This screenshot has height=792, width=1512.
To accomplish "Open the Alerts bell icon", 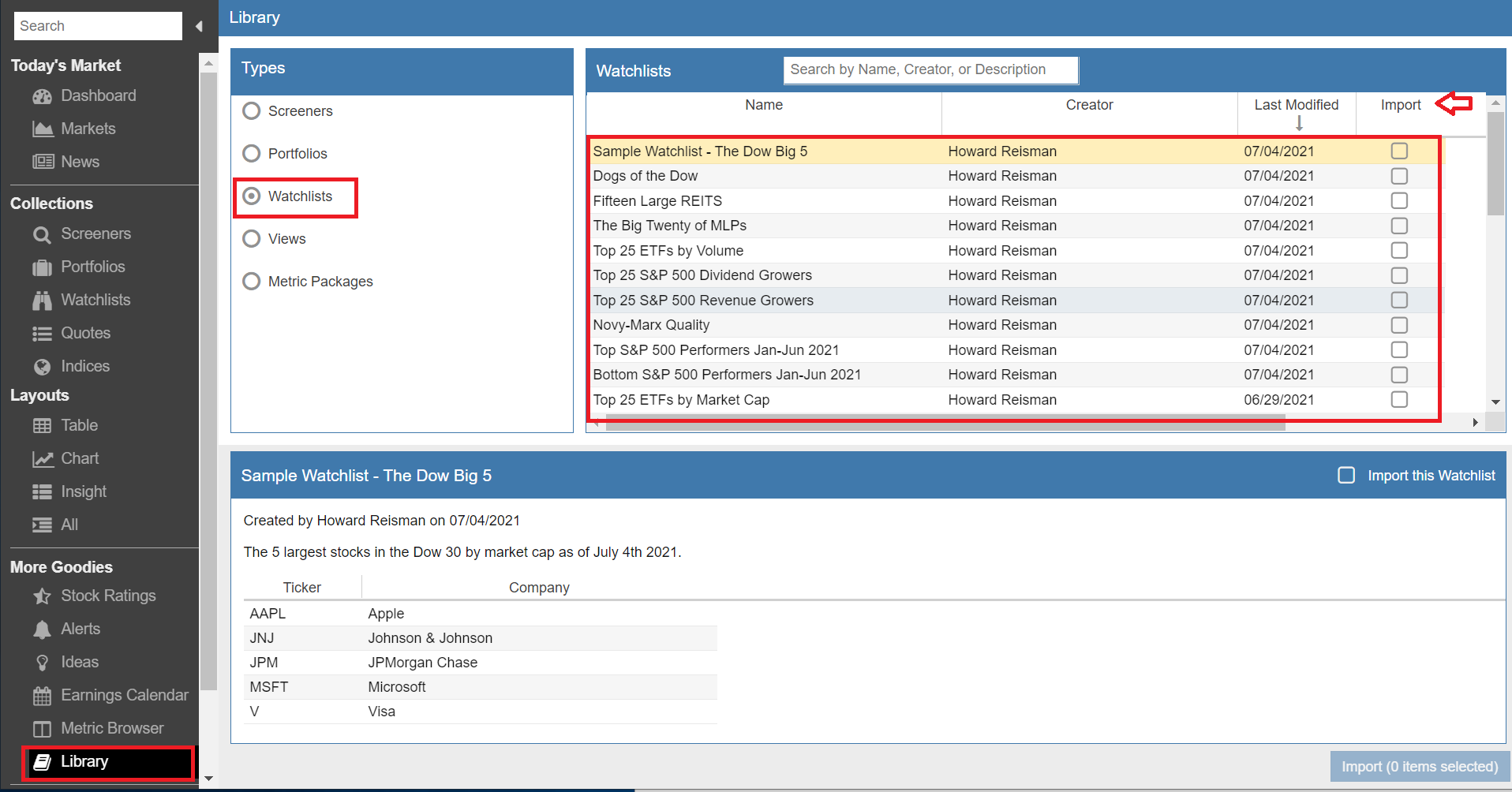I will [x=42, y=629].
